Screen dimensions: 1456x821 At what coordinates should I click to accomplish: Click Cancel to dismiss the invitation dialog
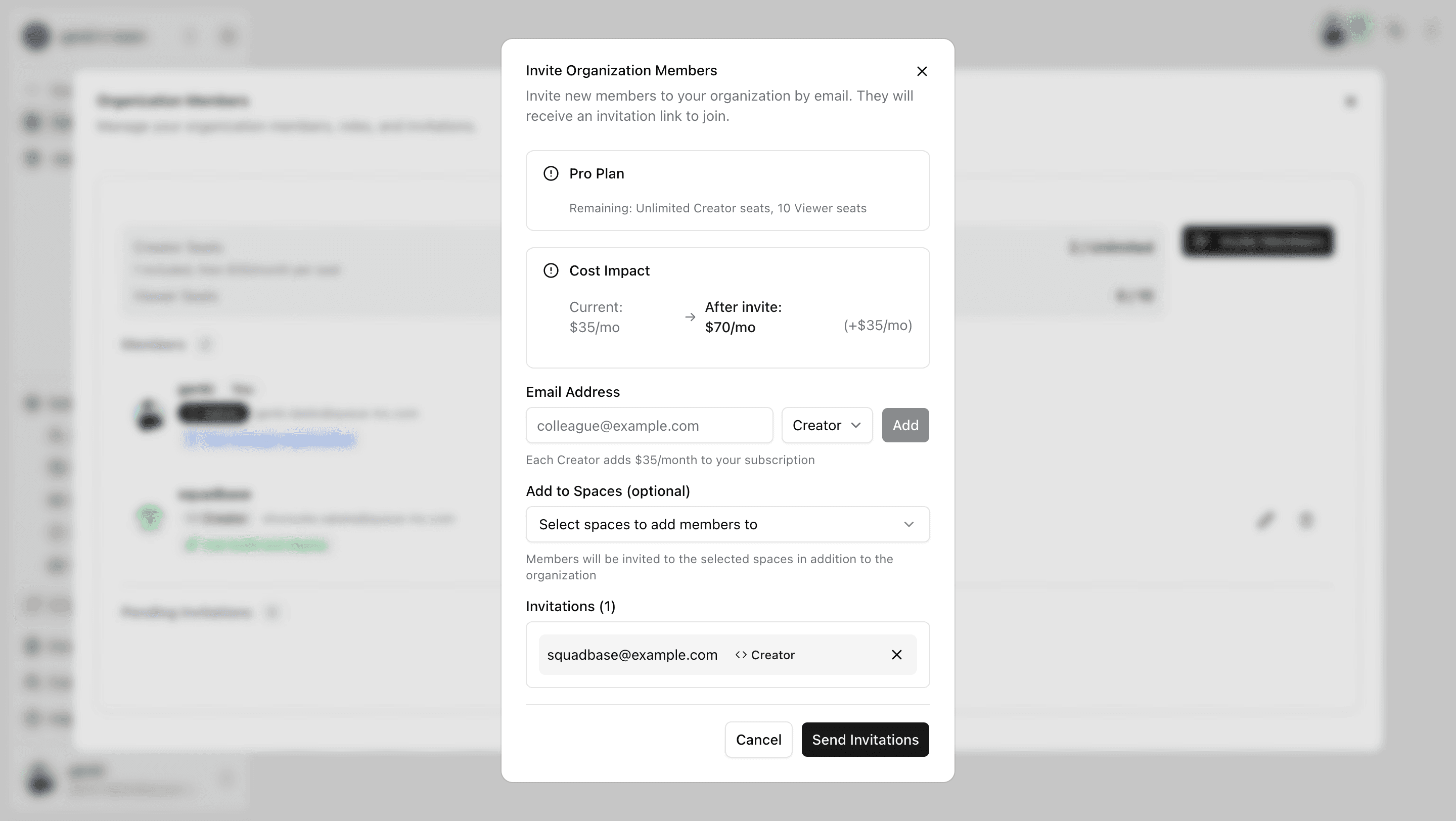(758, 740)
